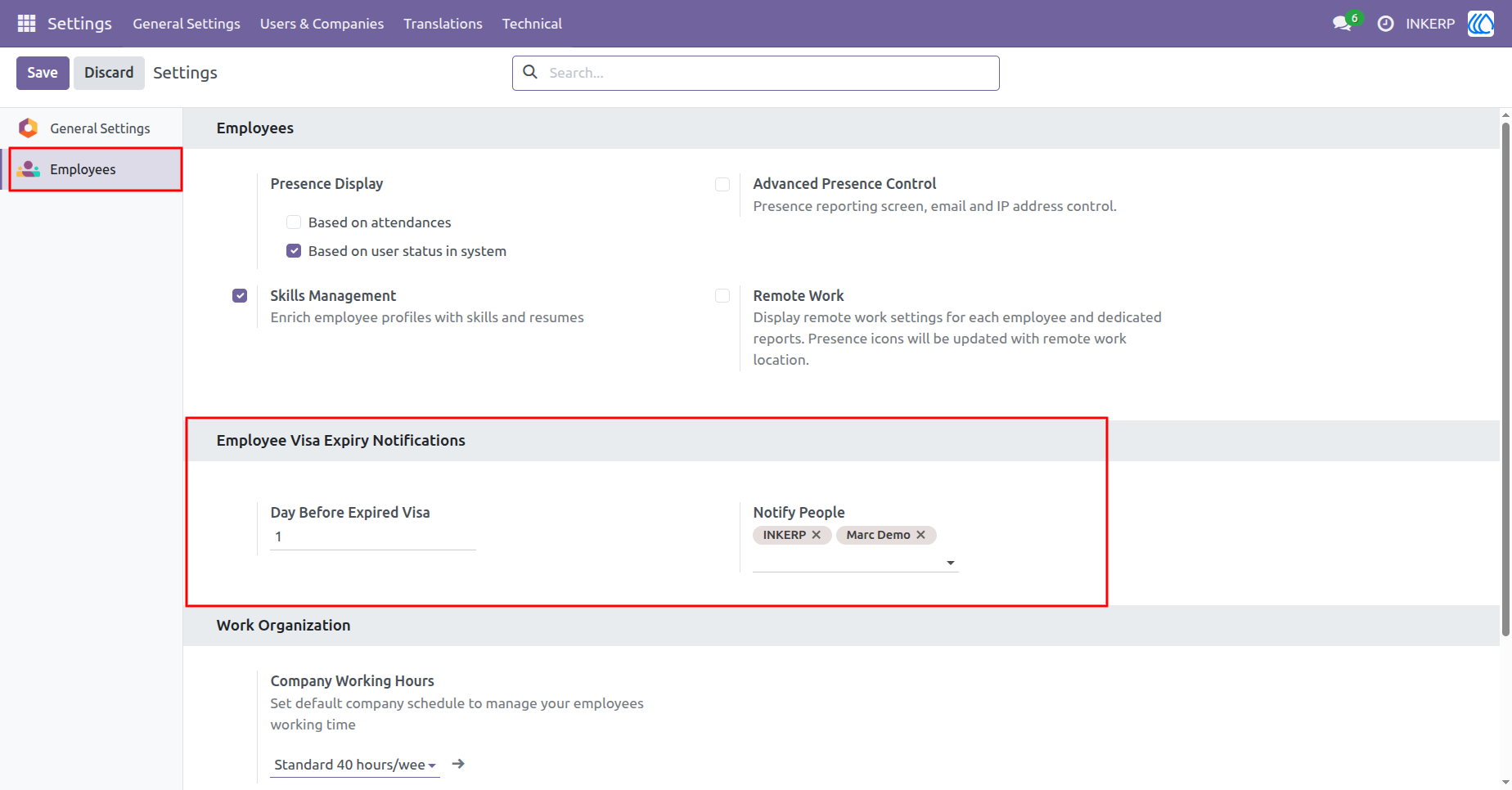Click the Employee Visa Expiry Notifications heading
1512x790 pixels.
[340, 440]
